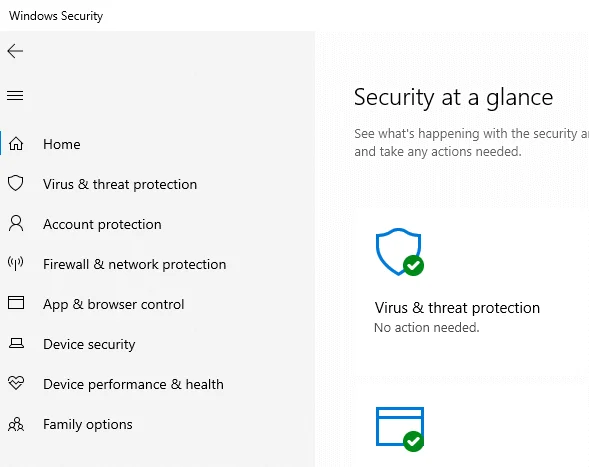Click the App & browser window icon
This screenshot has height=467, width=589.
pyautogui.click(x=16, y=302)
